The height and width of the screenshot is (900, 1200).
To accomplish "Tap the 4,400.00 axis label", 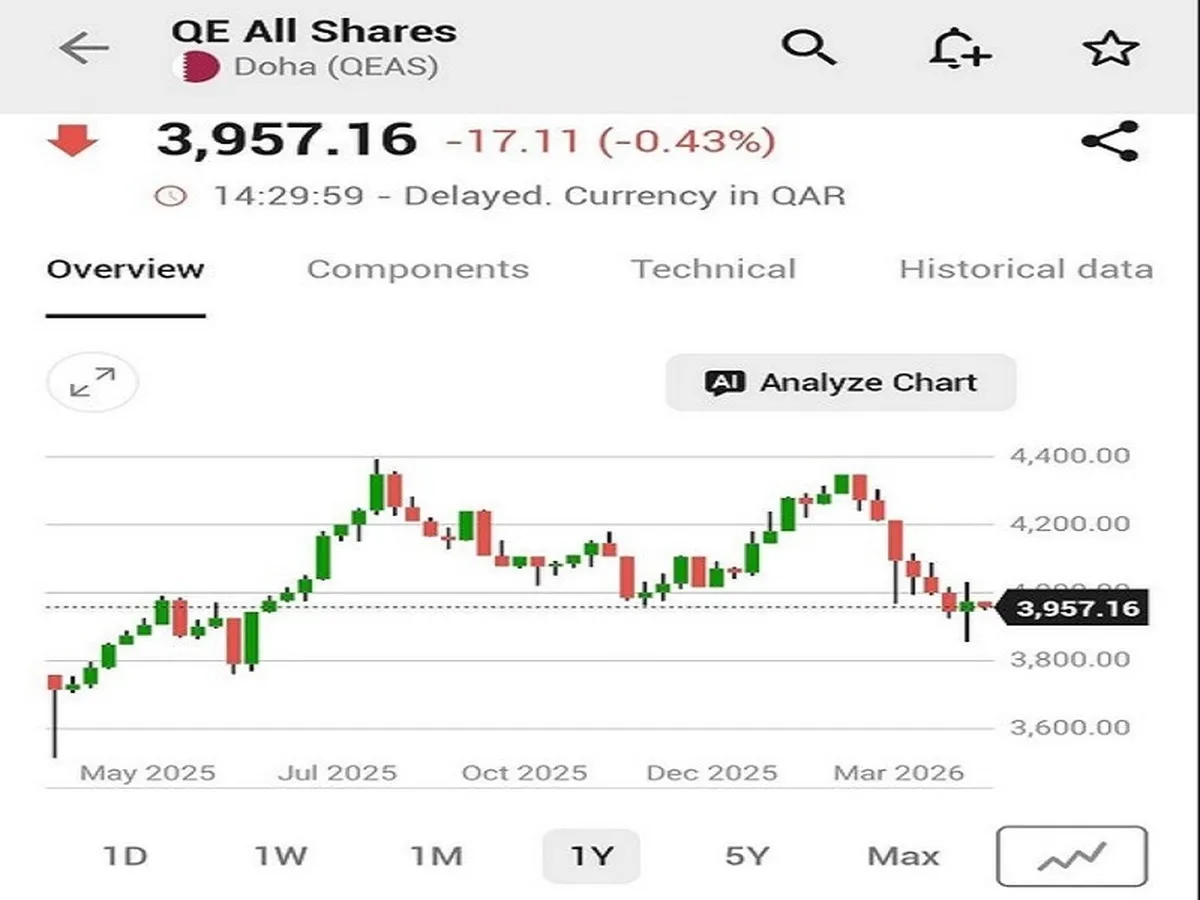I will tap(1071, 456).
